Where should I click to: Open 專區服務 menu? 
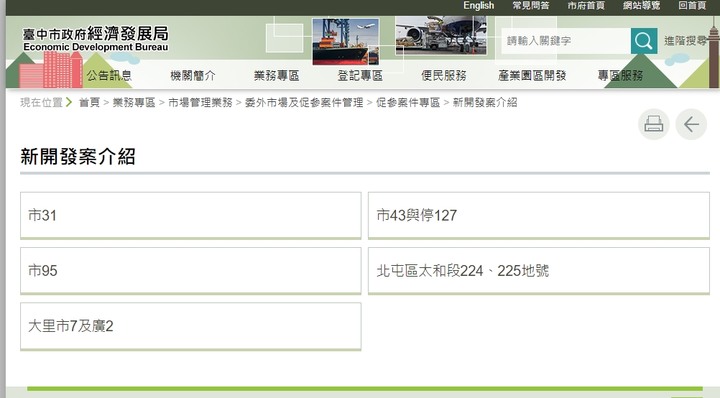coord(620,75)
